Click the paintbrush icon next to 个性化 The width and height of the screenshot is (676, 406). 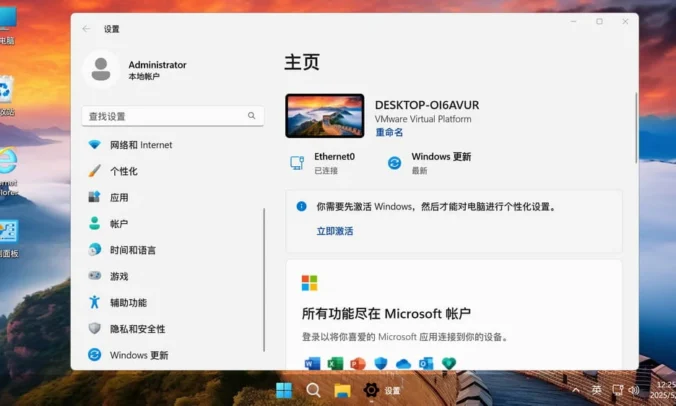click(x=94, y=171)
